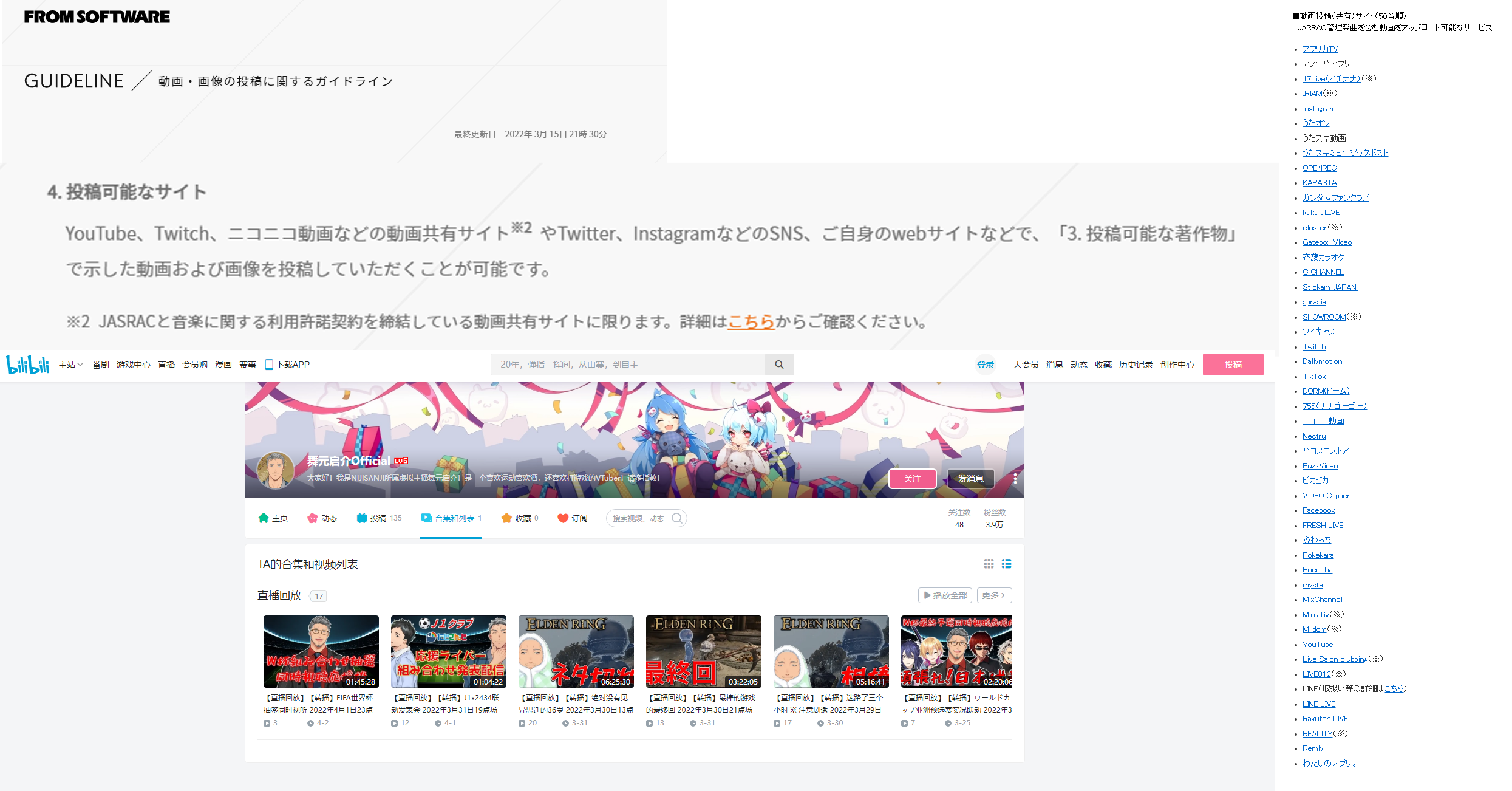Click the 主页 home icon tab
Viewport: 1512px width, 791px height.
(273, 518)
